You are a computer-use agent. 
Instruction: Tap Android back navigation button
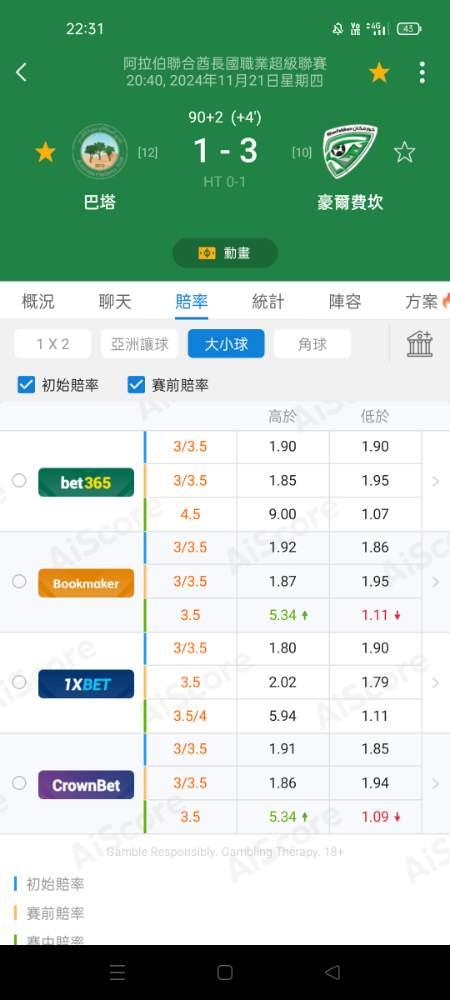coord(332,973)
